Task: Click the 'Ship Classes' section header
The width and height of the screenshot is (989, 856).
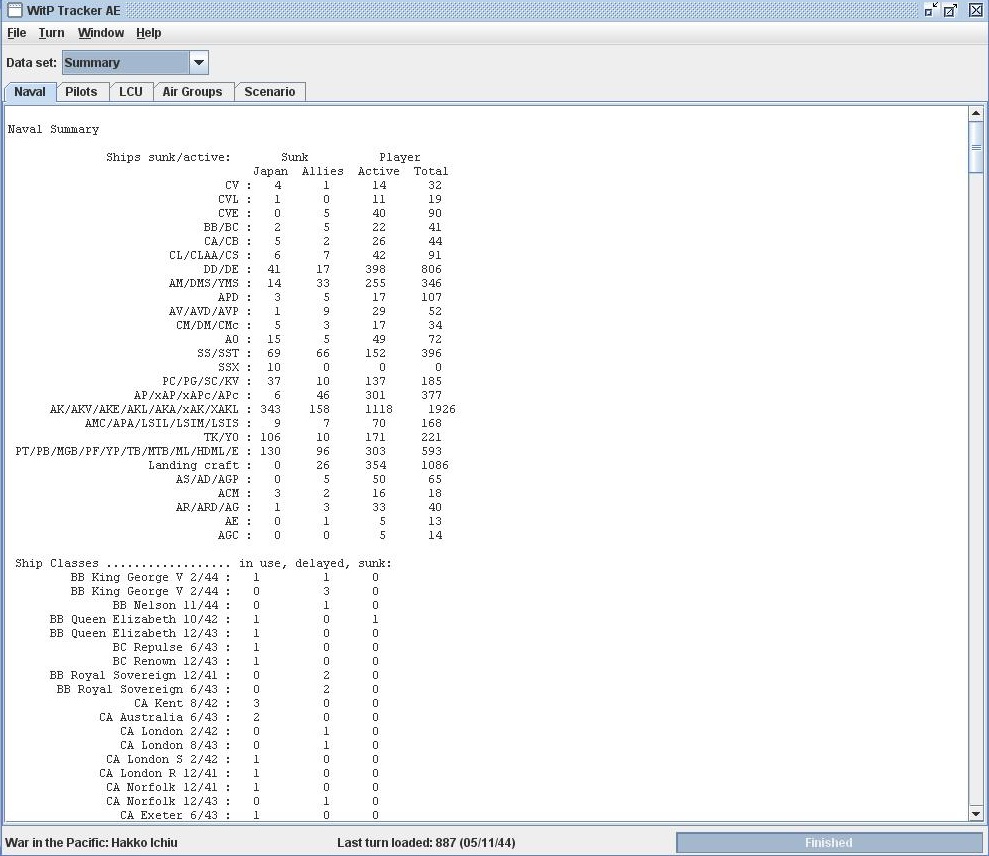Action: pos(57,563)
